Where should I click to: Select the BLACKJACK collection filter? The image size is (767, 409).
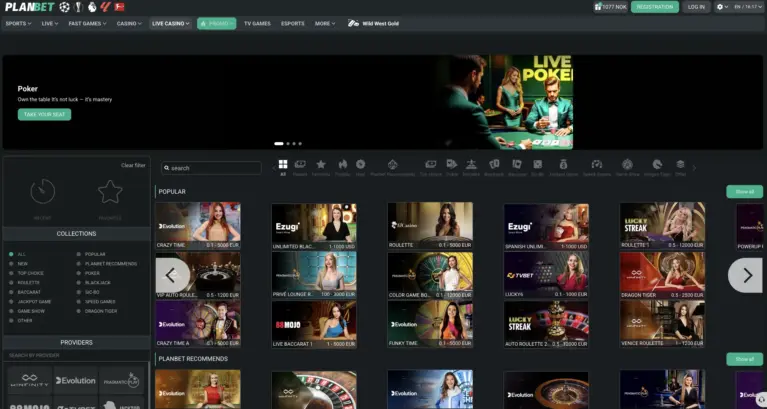93,283
